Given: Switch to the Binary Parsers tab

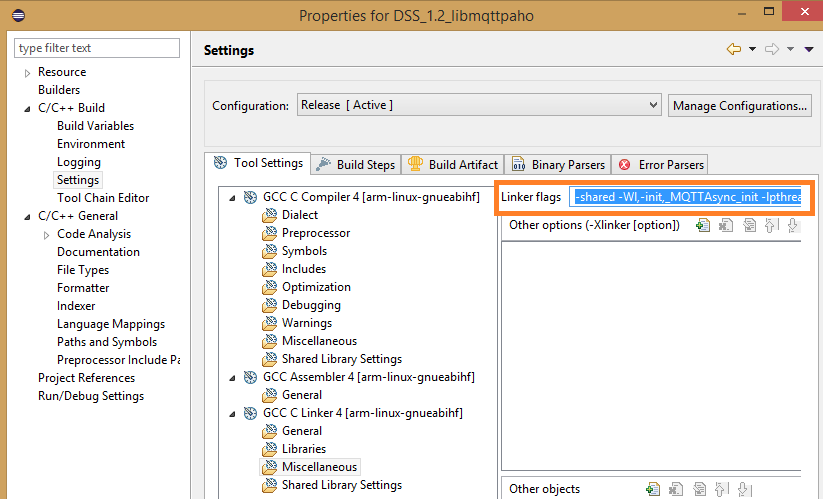Looking at the screenshot, I should pos(558,164).
